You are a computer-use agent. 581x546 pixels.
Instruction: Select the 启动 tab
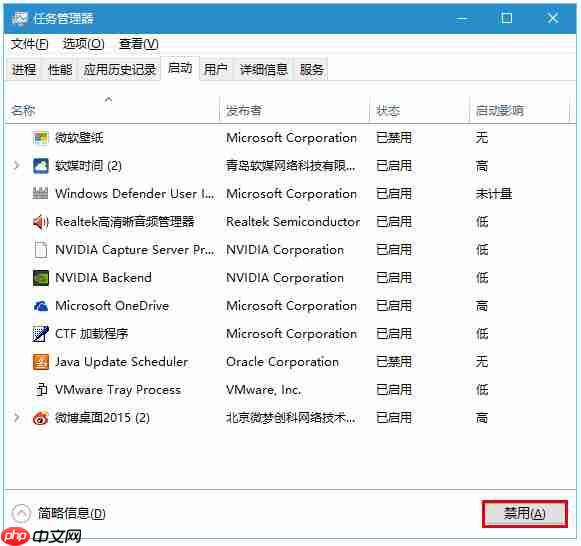[180, 68]
